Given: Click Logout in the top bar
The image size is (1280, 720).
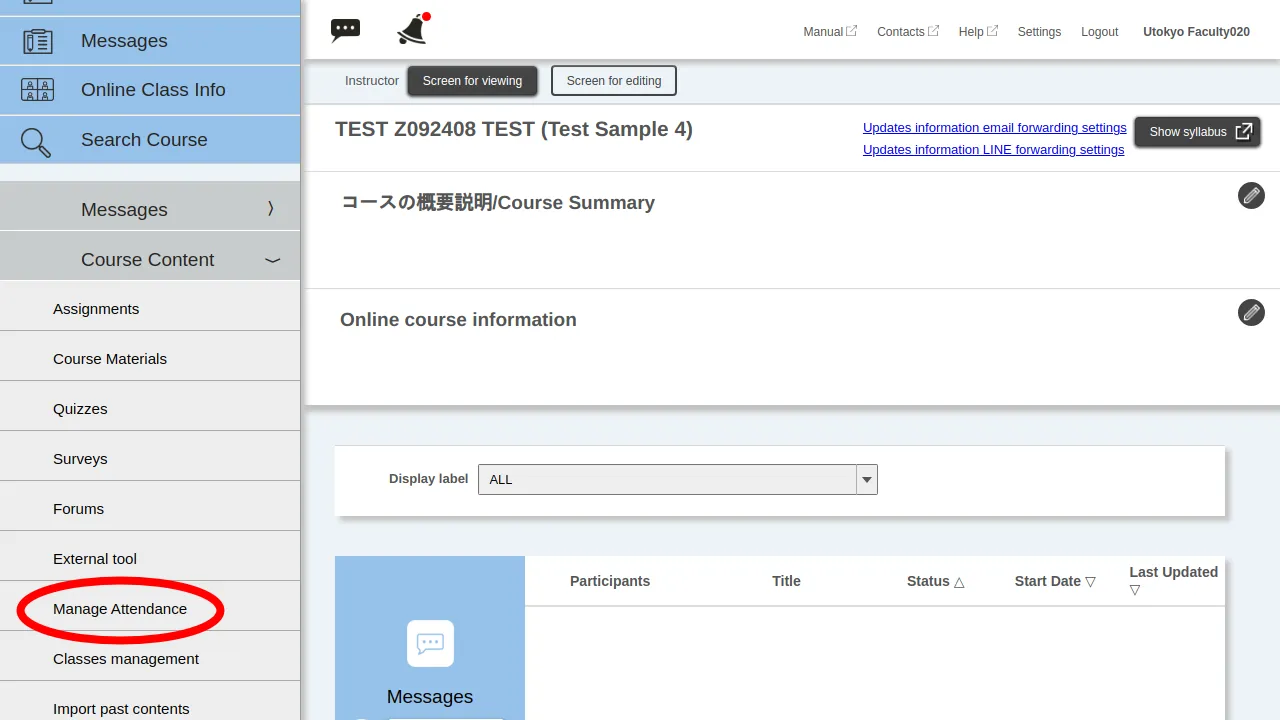Looking at the screenshot, I should pyautogui.click(x=1099, y=32).
